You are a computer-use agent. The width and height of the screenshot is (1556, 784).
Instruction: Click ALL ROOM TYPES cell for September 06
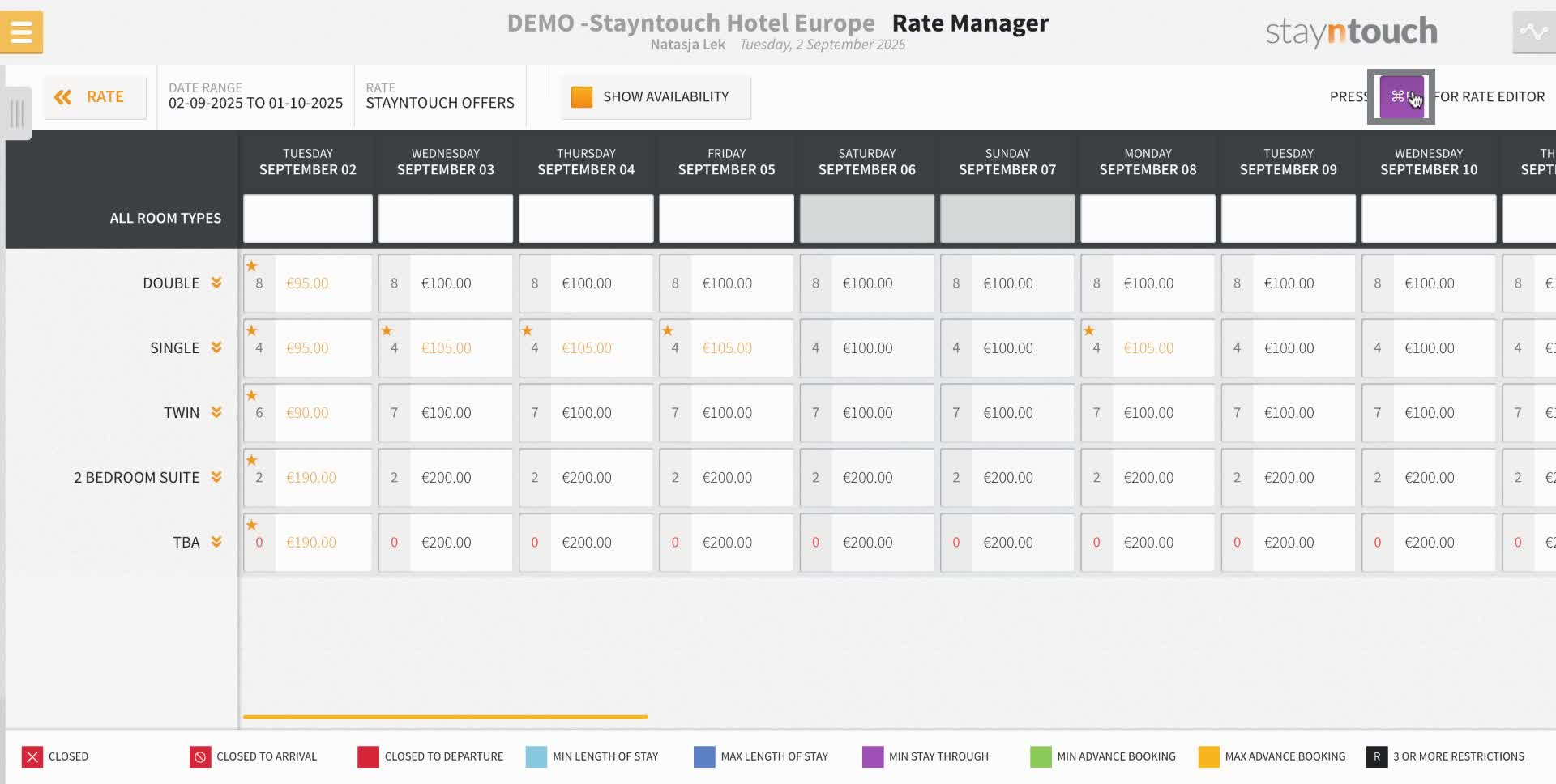coord(867,219)
